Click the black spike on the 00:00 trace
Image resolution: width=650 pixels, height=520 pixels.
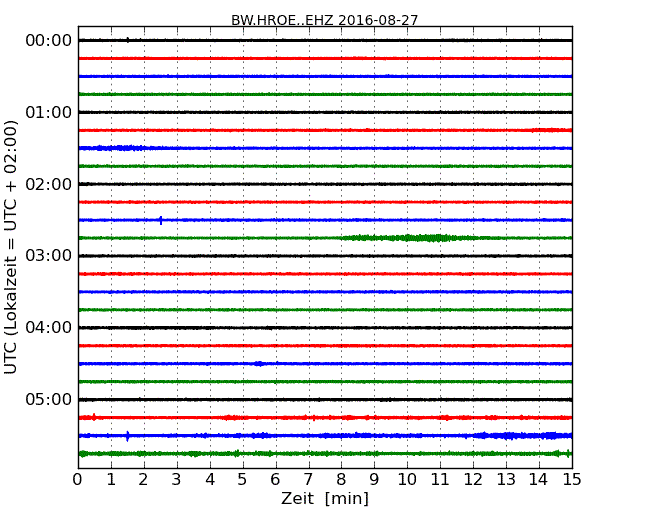(x=128, y=40)
